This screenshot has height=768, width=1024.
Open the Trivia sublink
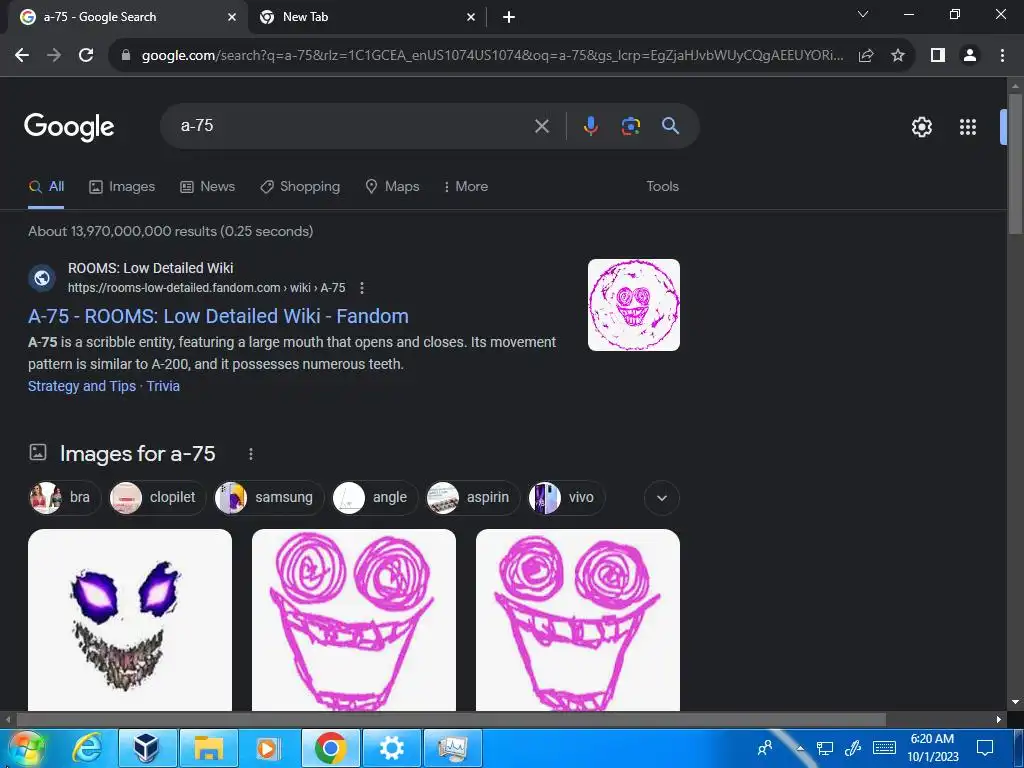163,386
